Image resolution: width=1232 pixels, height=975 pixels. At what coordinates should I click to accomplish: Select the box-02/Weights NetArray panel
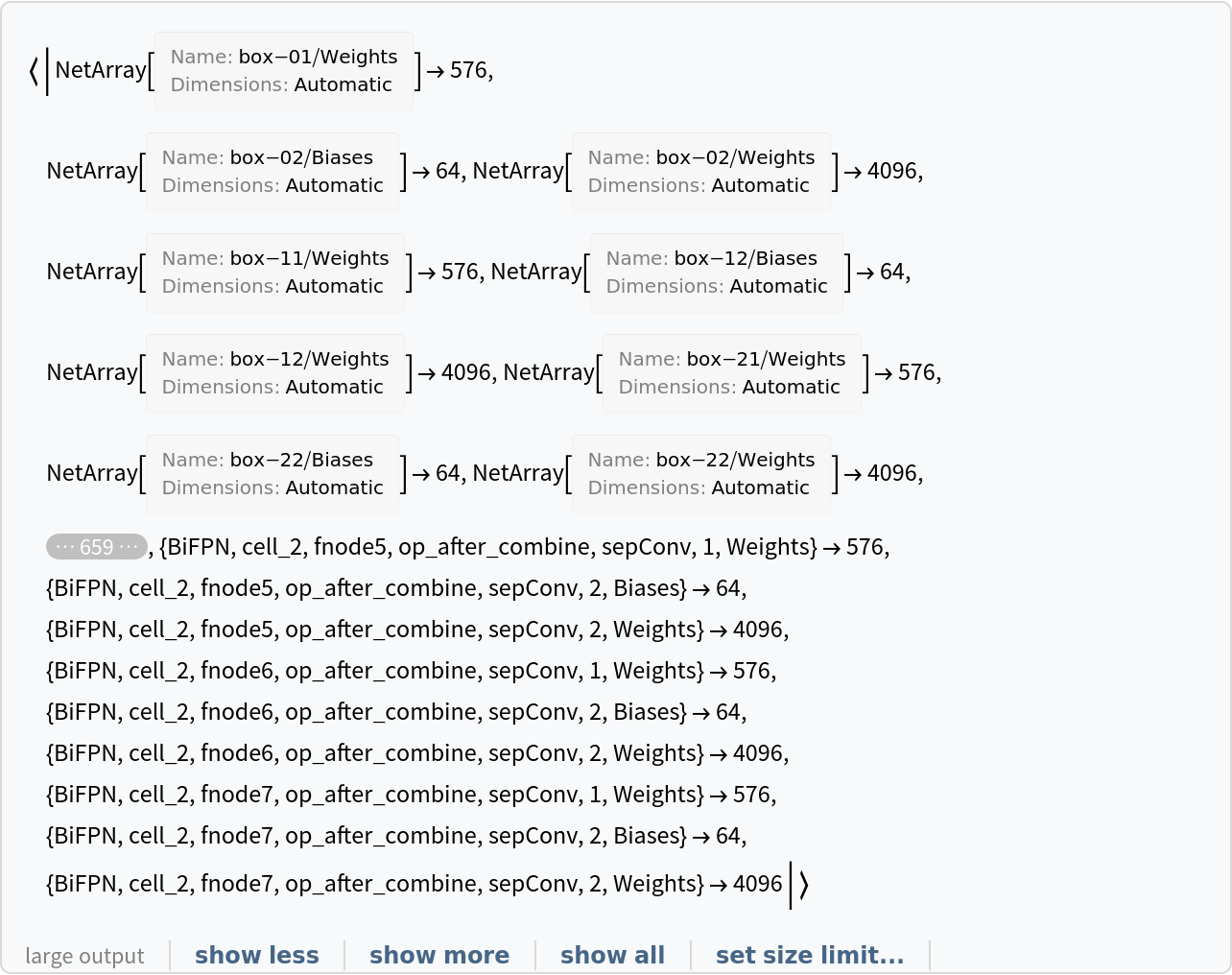[x=700, y=172]
